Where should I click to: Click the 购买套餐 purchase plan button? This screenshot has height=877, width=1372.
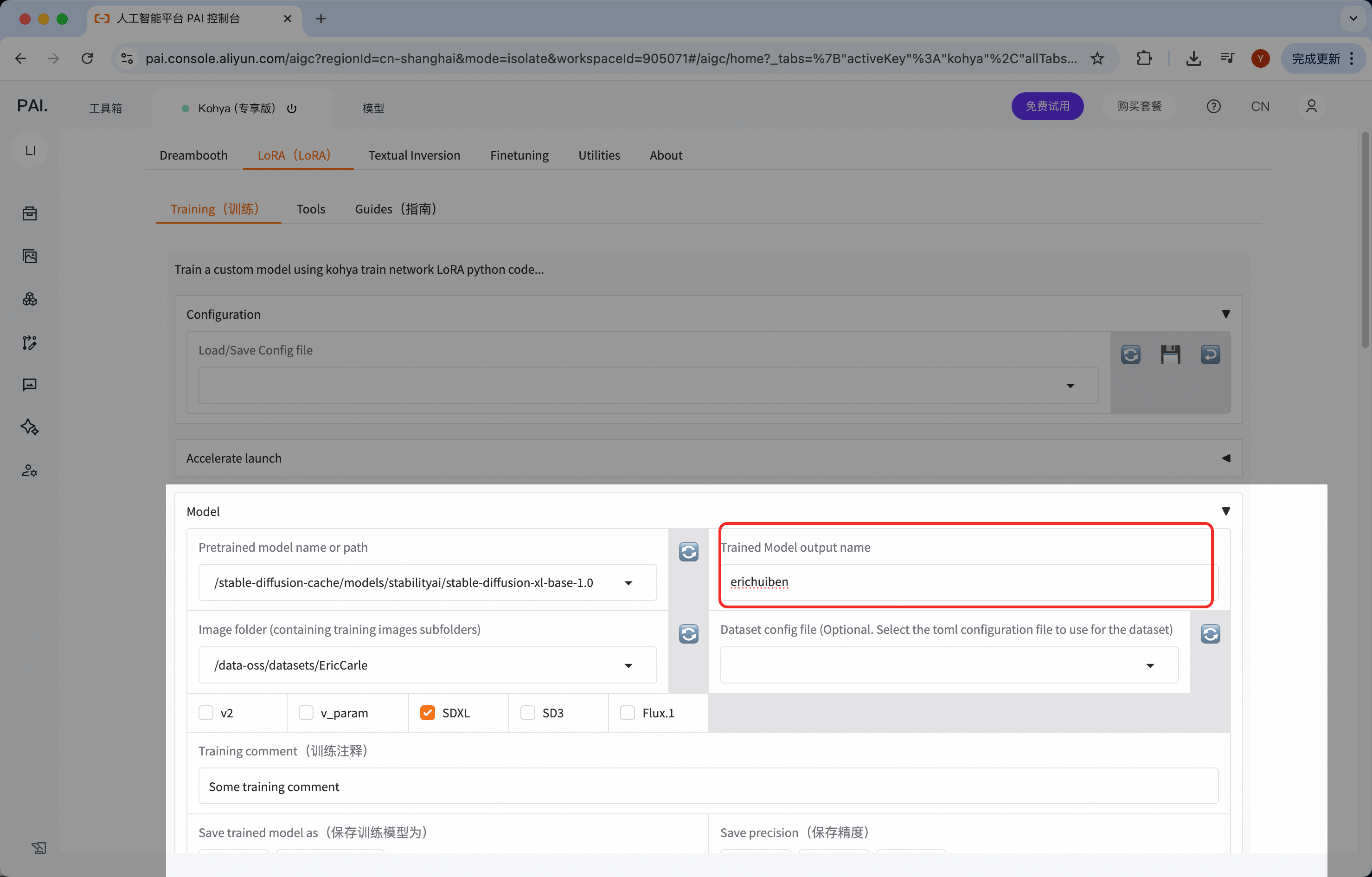(x=1139, y=107)
